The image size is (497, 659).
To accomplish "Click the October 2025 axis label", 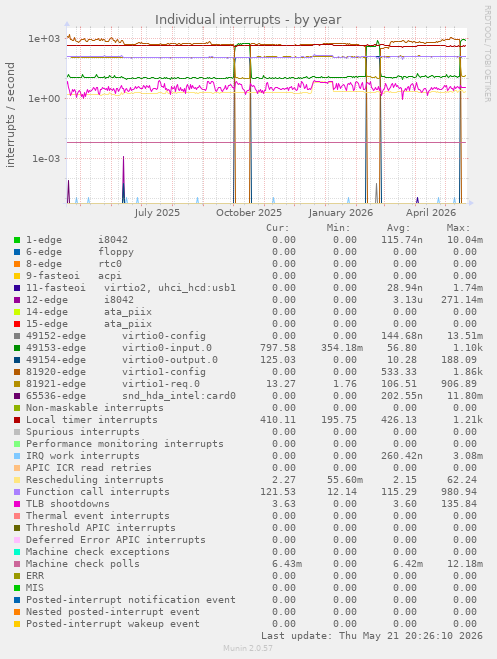I will (249, 213).
